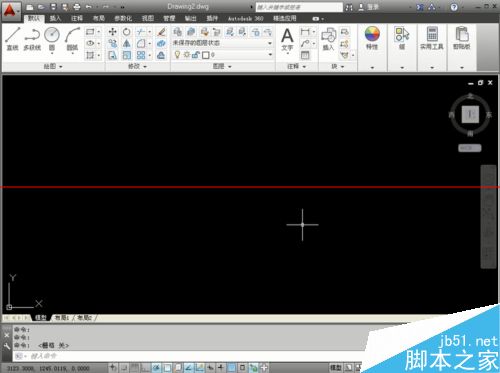This screenshot has width=500, height=373.
Task: Click the Save icon in quick access toolbar
Action: click(x=53, y=7)
